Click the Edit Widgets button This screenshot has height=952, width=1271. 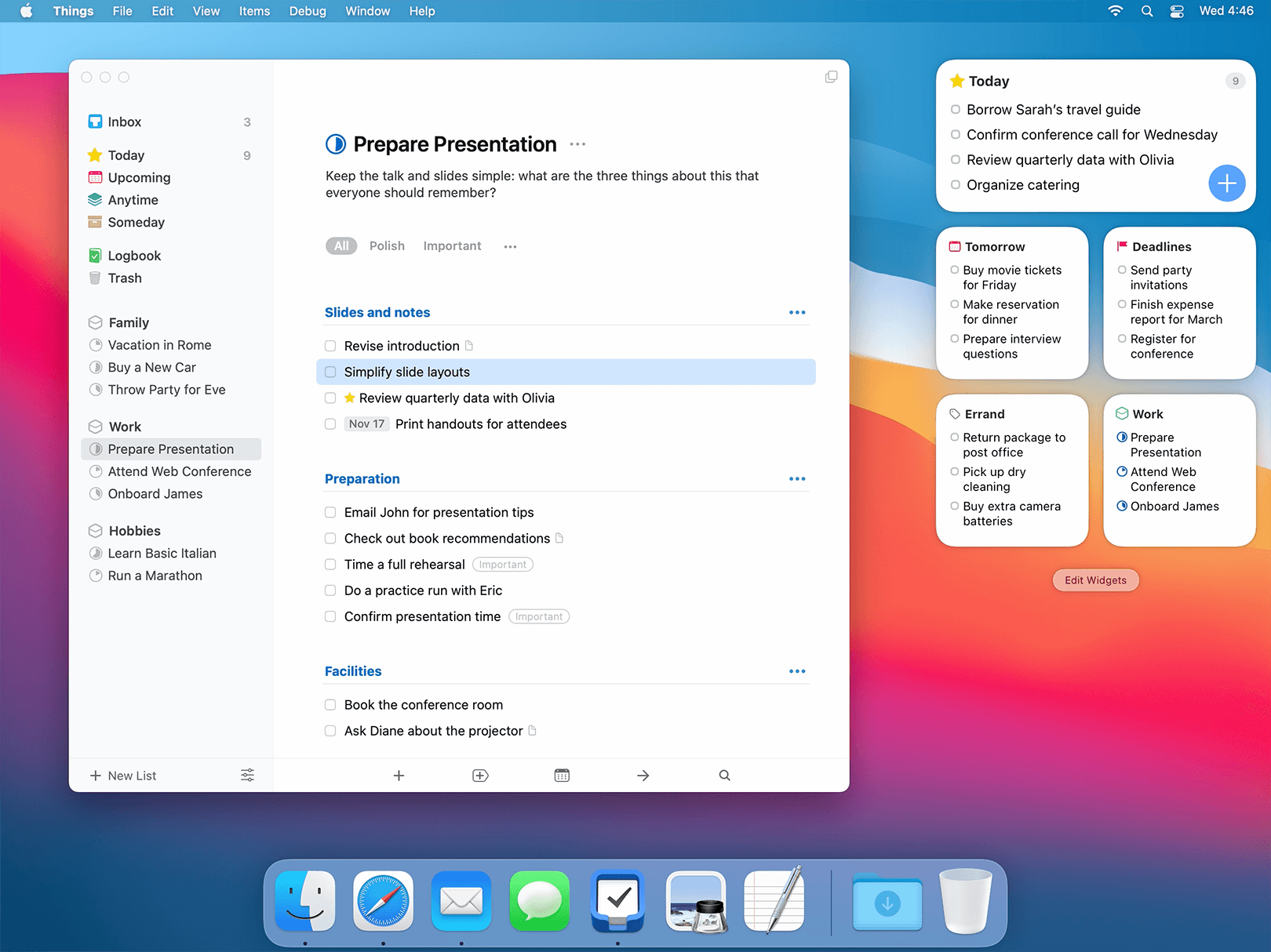[1094, 580]
